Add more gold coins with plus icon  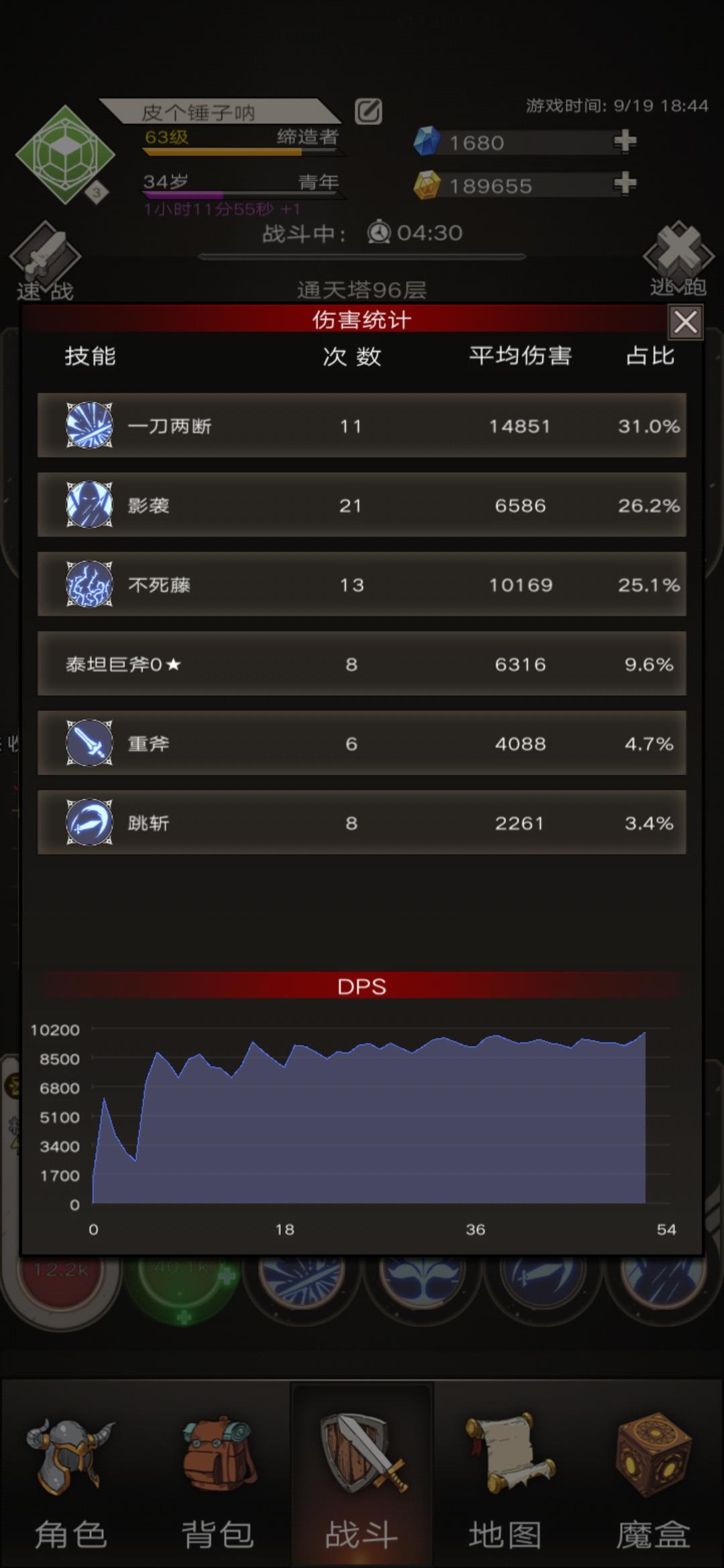tap(625, 183)
